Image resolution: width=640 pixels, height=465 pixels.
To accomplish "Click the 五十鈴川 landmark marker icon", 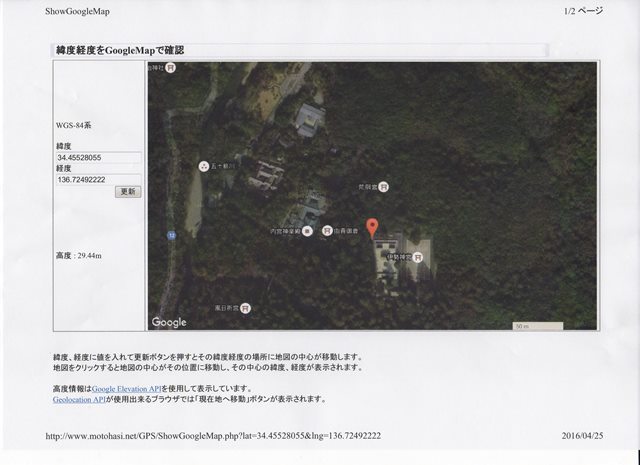I will click(x=204, y=166).
